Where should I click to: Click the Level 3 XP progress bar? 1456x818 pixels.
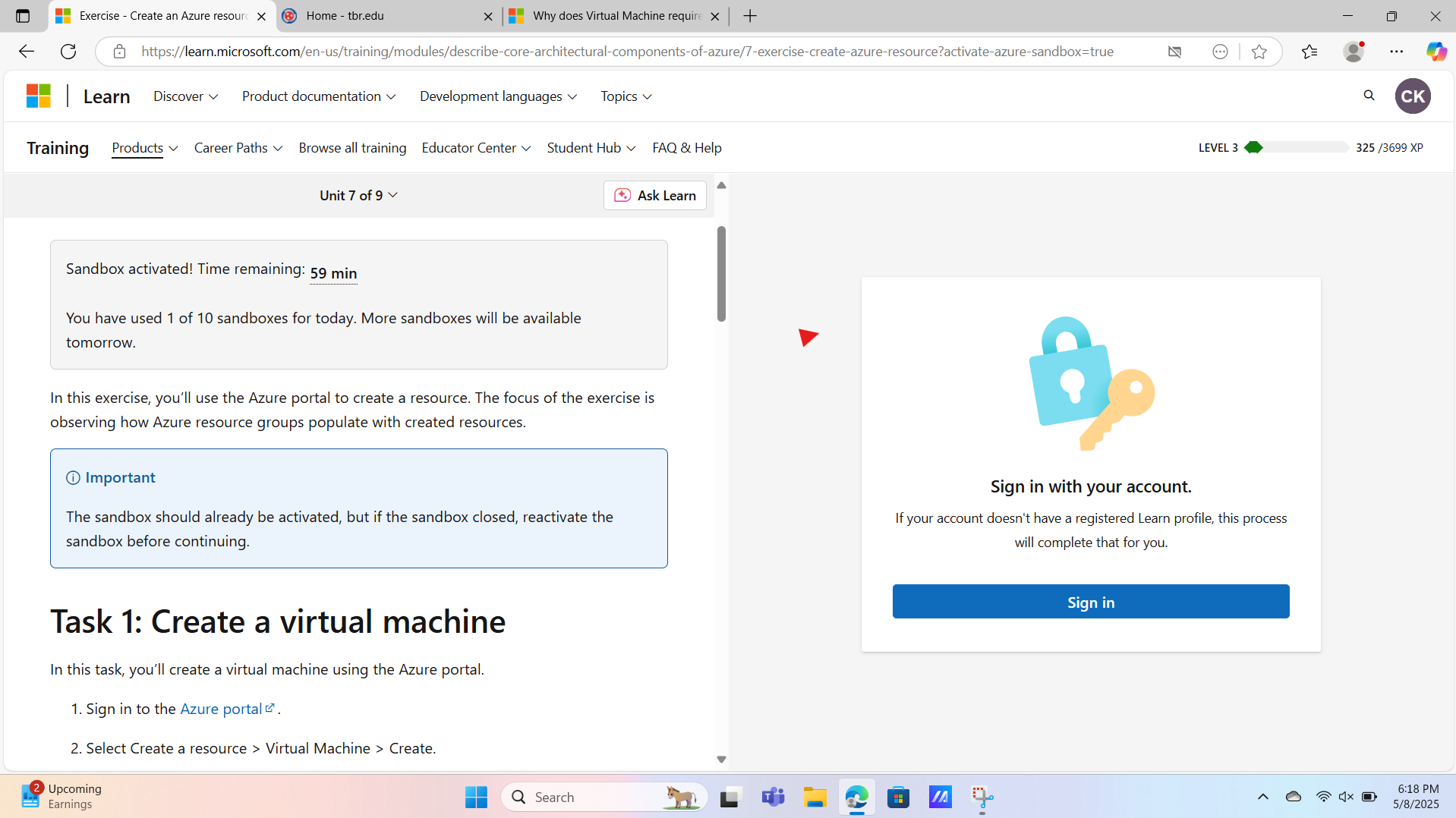pyautogui.click(x=1296, y=148)
